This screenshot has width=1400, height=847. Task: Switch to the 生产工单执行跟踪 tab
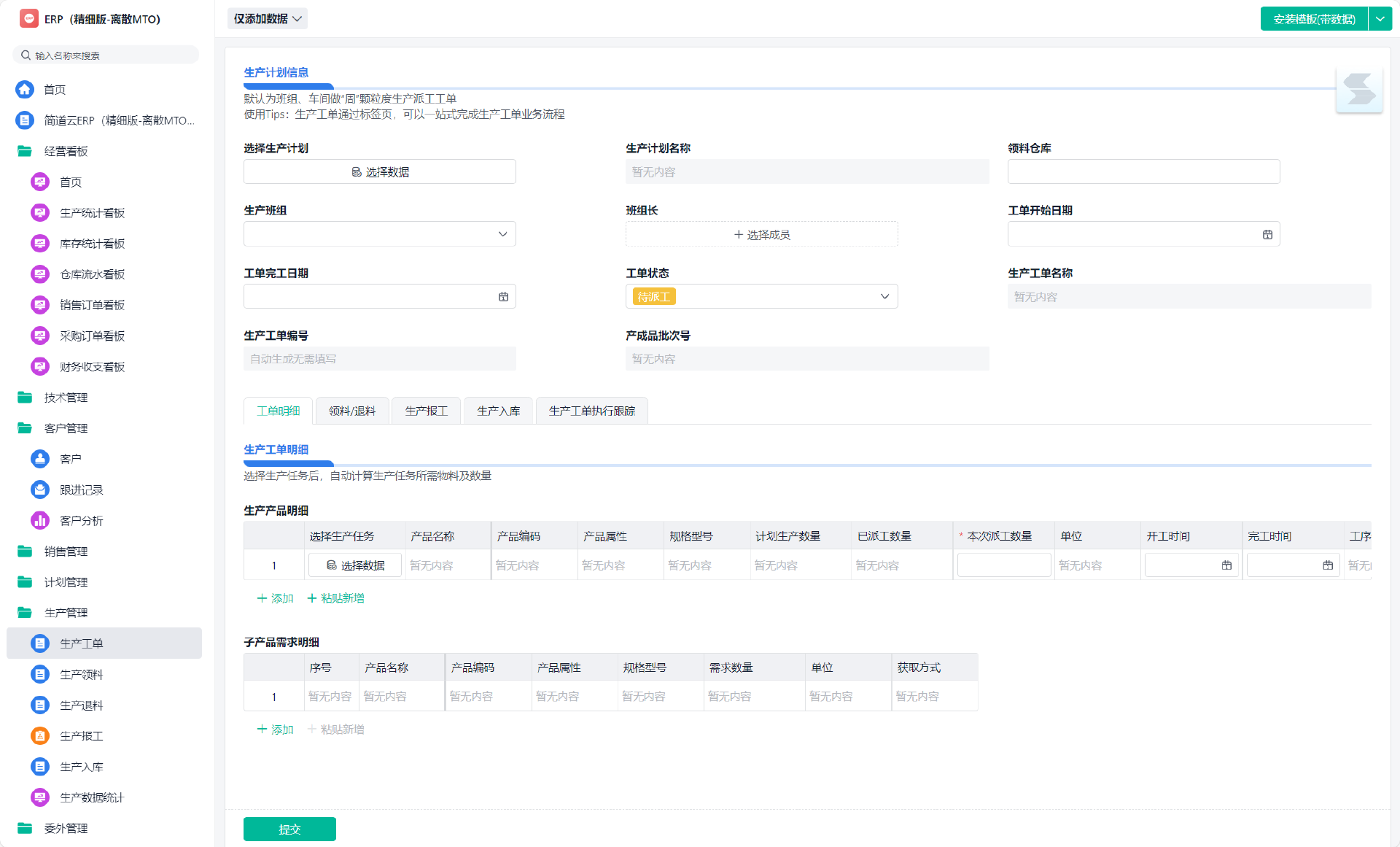[591, 411]
